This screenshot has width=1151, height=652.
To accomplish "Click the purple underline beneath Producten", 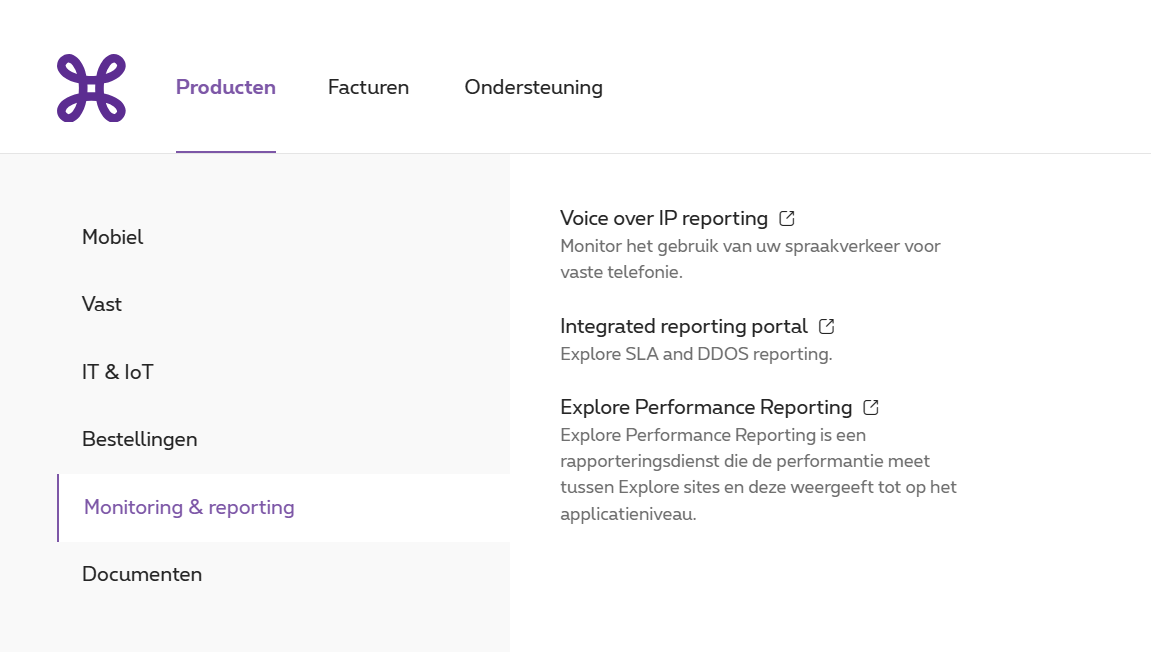I will point(225,151).
